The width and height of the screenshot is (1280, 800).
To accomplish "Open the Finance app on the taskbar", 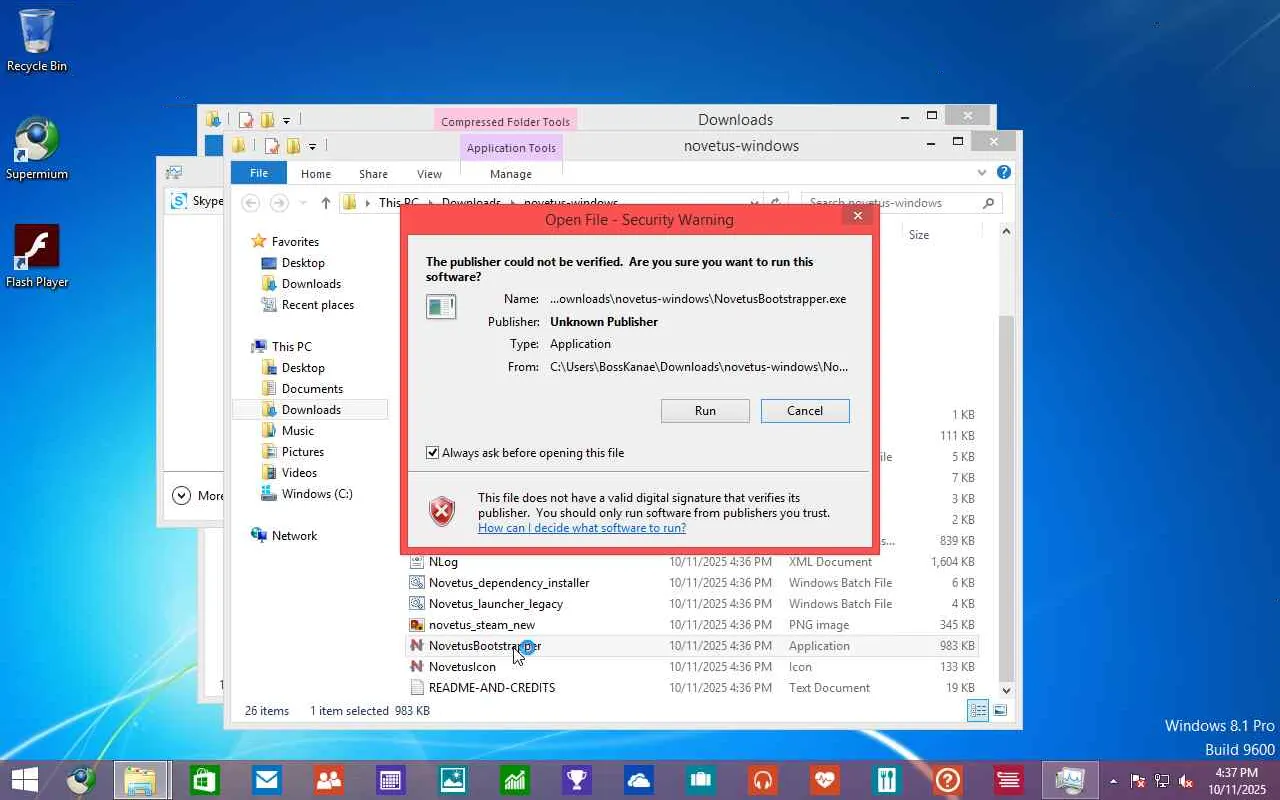I will click(x=514, y=779).
